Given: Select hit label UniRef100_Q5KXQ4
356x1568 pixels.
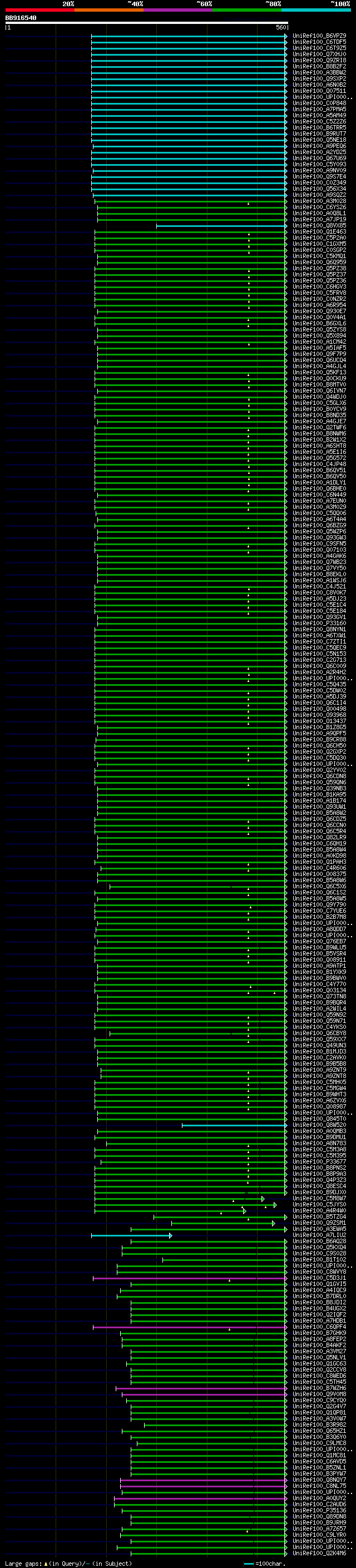Looking at the screenshot, I should point(319,1247).
